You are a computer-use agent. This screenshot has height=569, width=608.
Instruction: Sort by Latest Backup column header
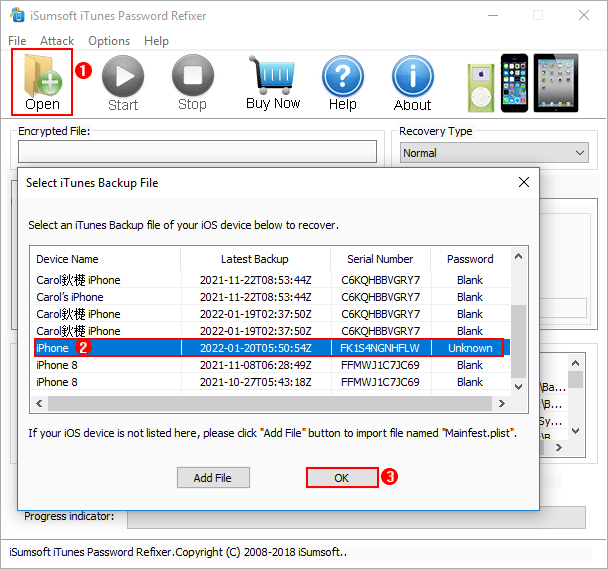tap(255, 259)
